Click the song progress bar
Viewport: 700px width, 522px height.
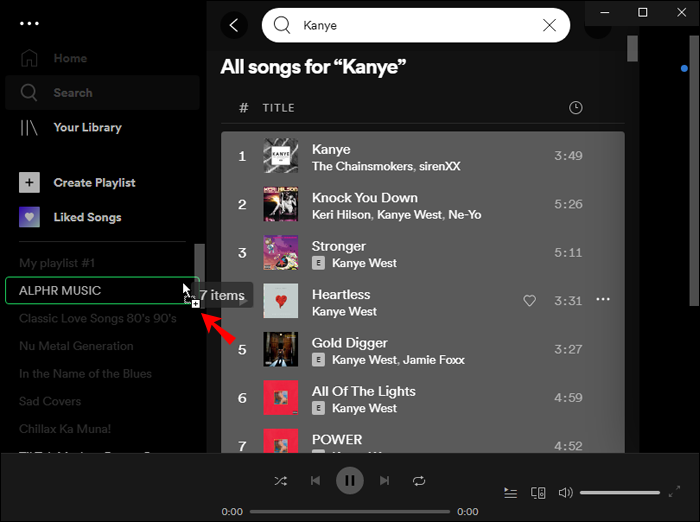tap(350, 512)
